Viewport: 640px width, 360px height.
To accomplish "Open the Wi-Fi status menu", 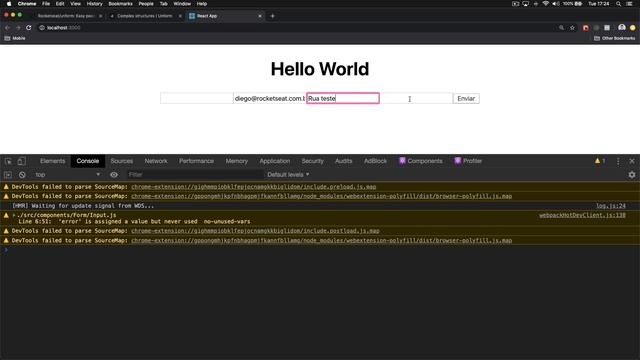I will click(x=546, y=4).
